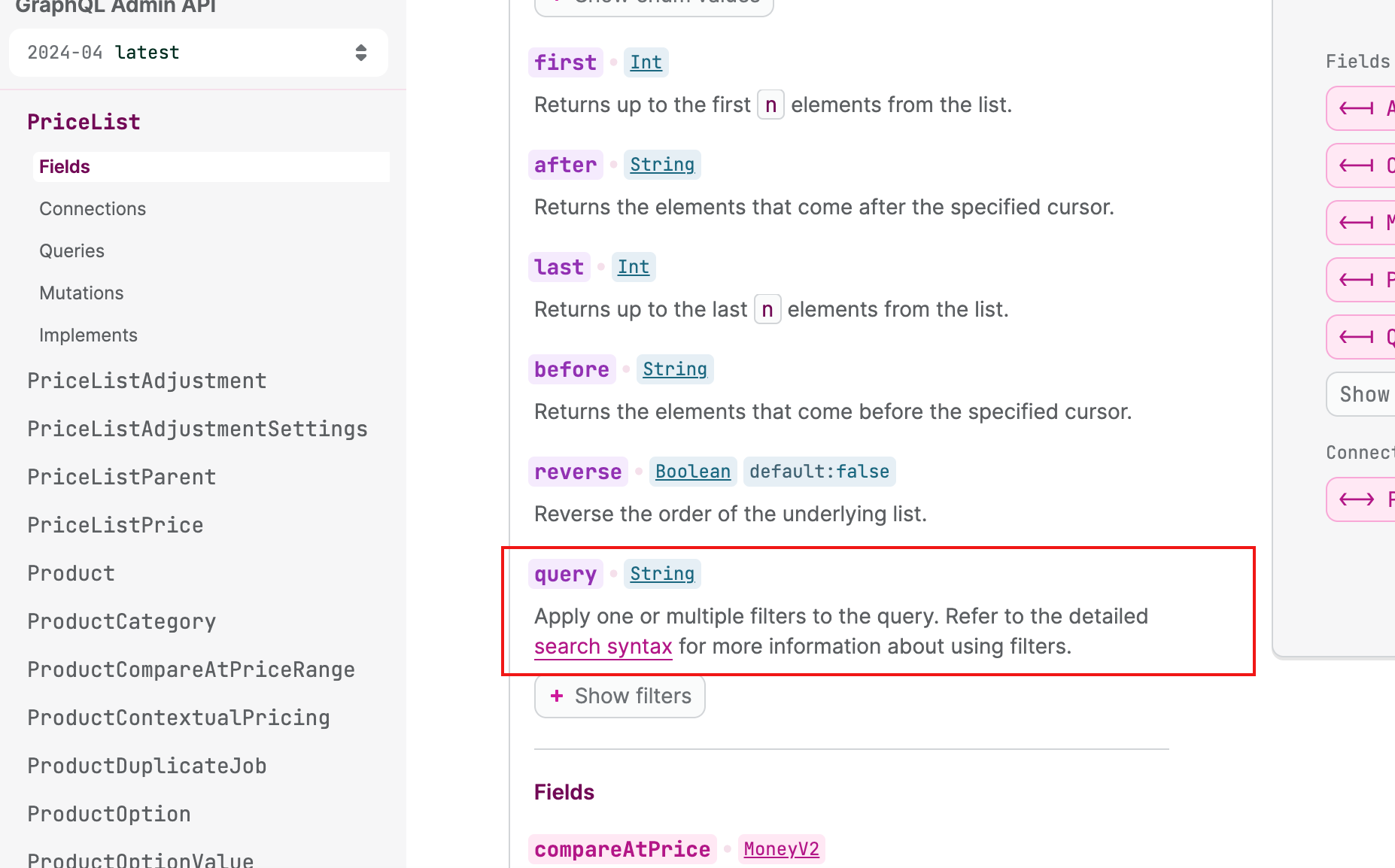1395x868 pixels.
Task: Click the arrow icon beside the 'Q' field entry
Action: coord(1357,337)
